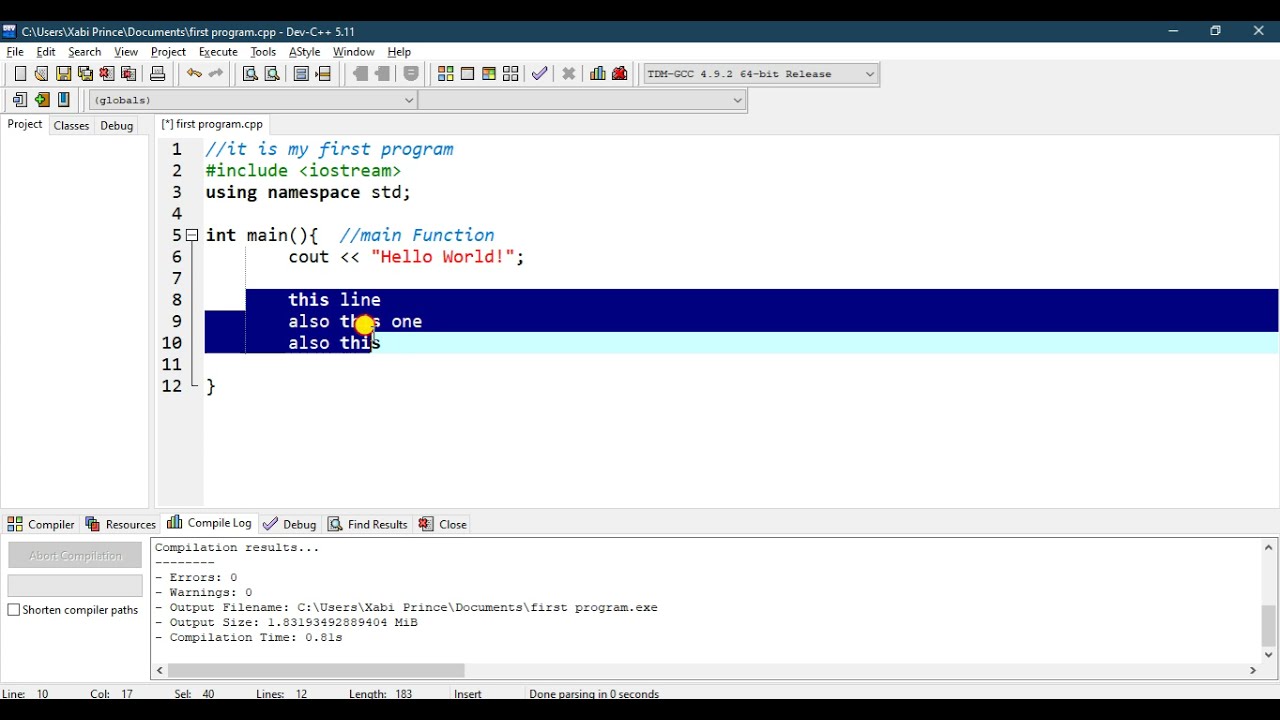Viewport: 1280px width, 720px height.
Task: Click the Run window icon
Action: pyautogui.click(x=467, y=73)
